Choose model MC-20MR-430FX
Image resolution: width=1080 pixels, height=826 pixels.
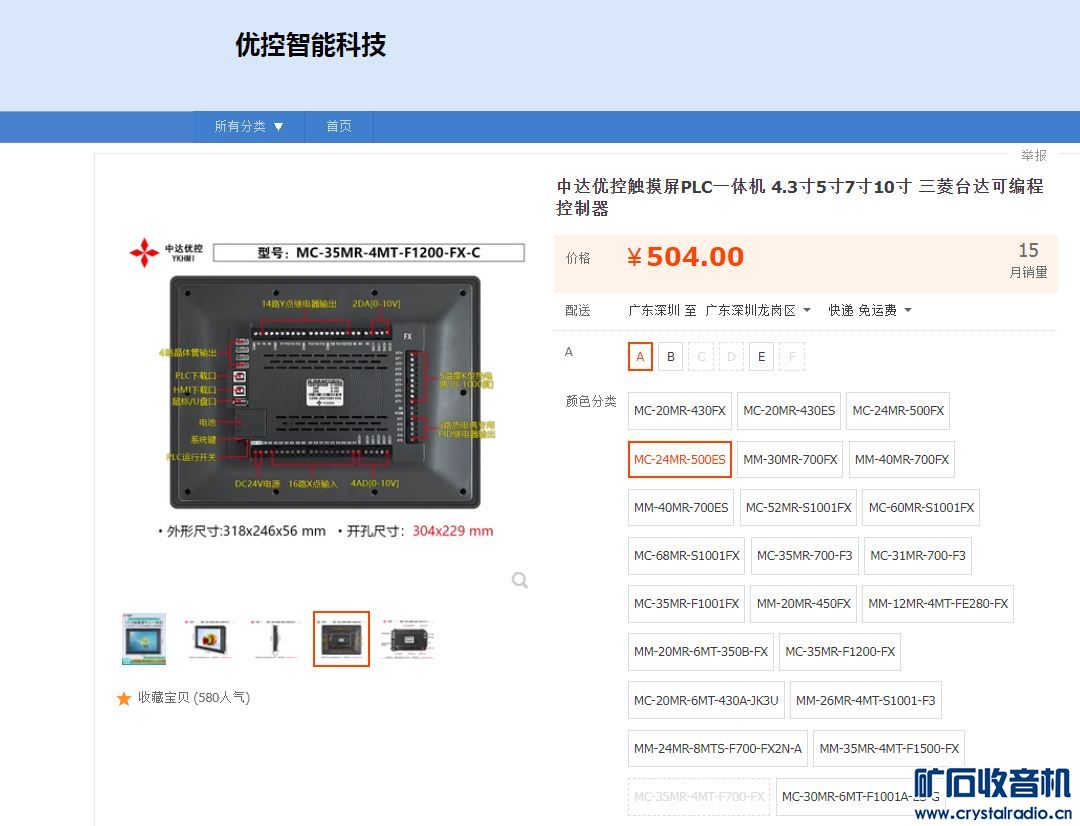click(680, 411)
